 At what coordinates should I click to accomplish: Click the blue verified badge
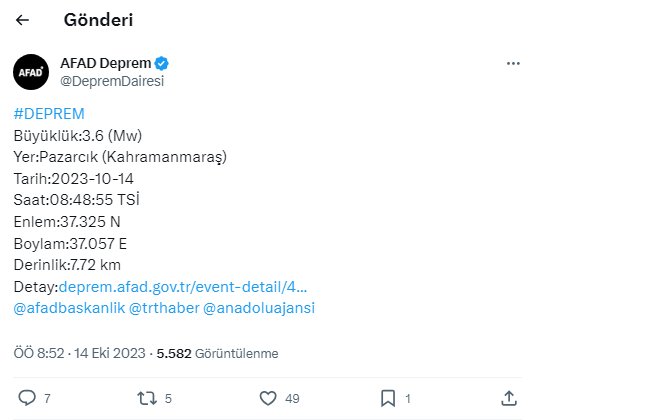pos(162,63)
